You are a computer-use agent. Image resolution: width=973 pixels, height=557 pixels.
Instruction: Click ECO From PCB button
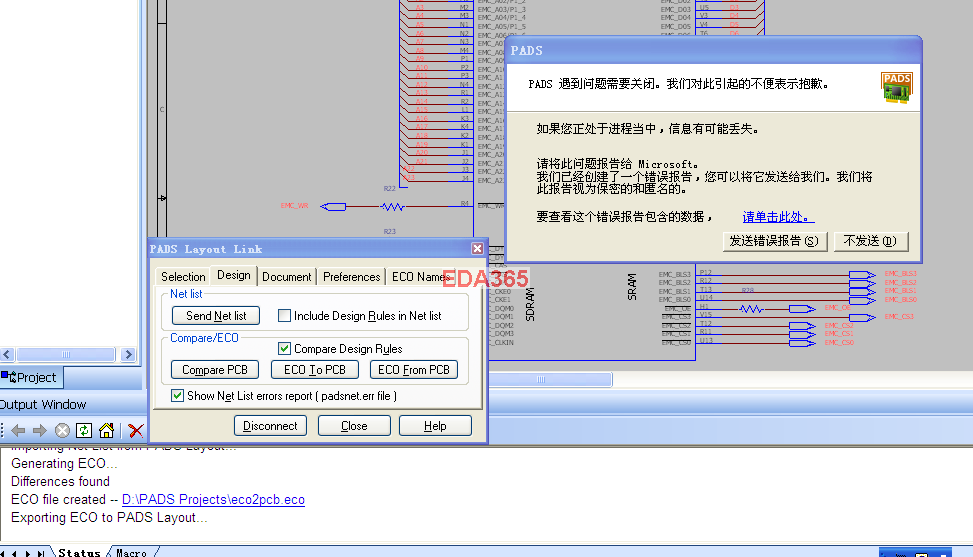pos(414,370)
